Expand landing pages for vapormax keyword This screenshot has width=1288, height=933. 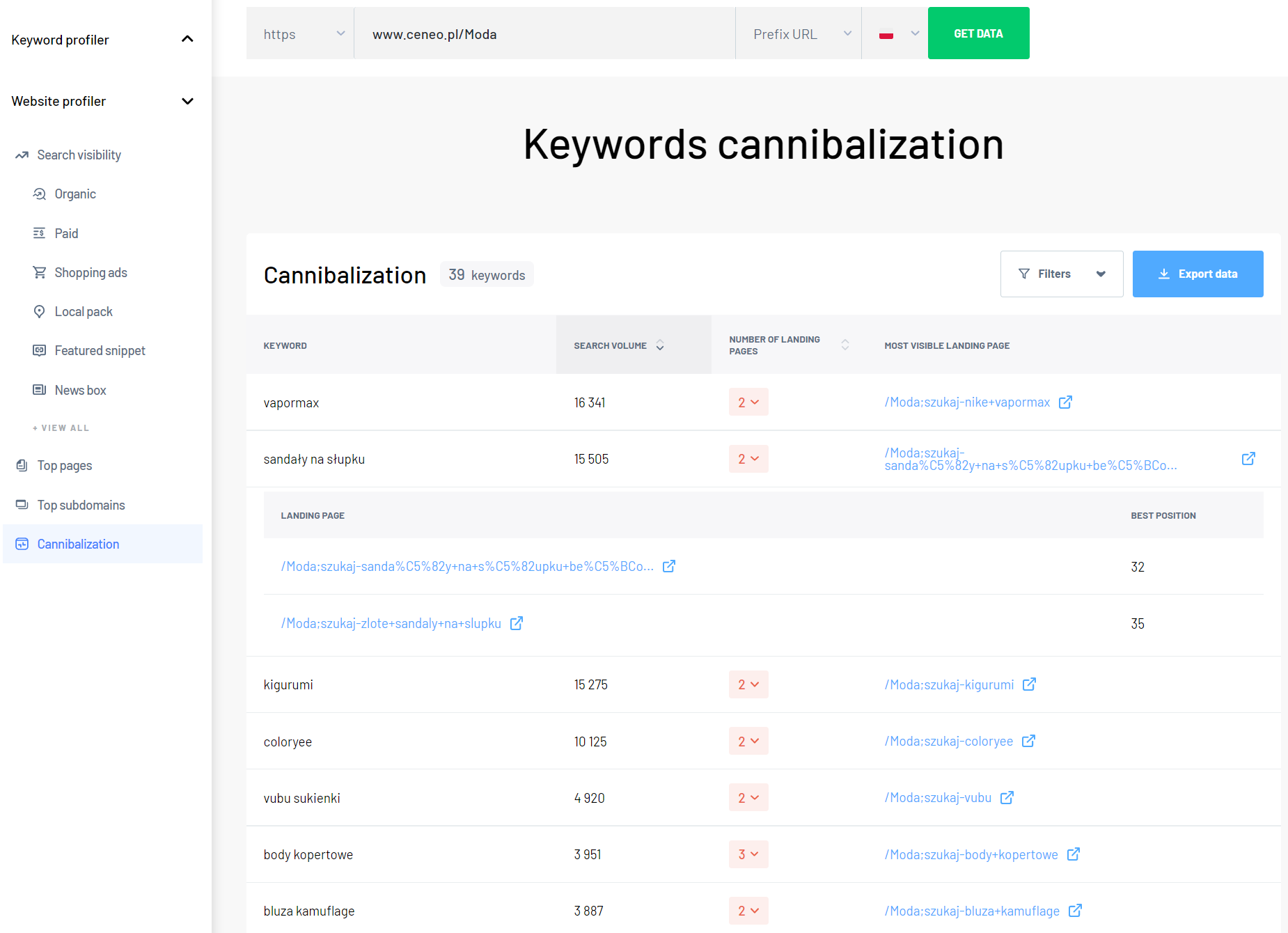[748, 402]
